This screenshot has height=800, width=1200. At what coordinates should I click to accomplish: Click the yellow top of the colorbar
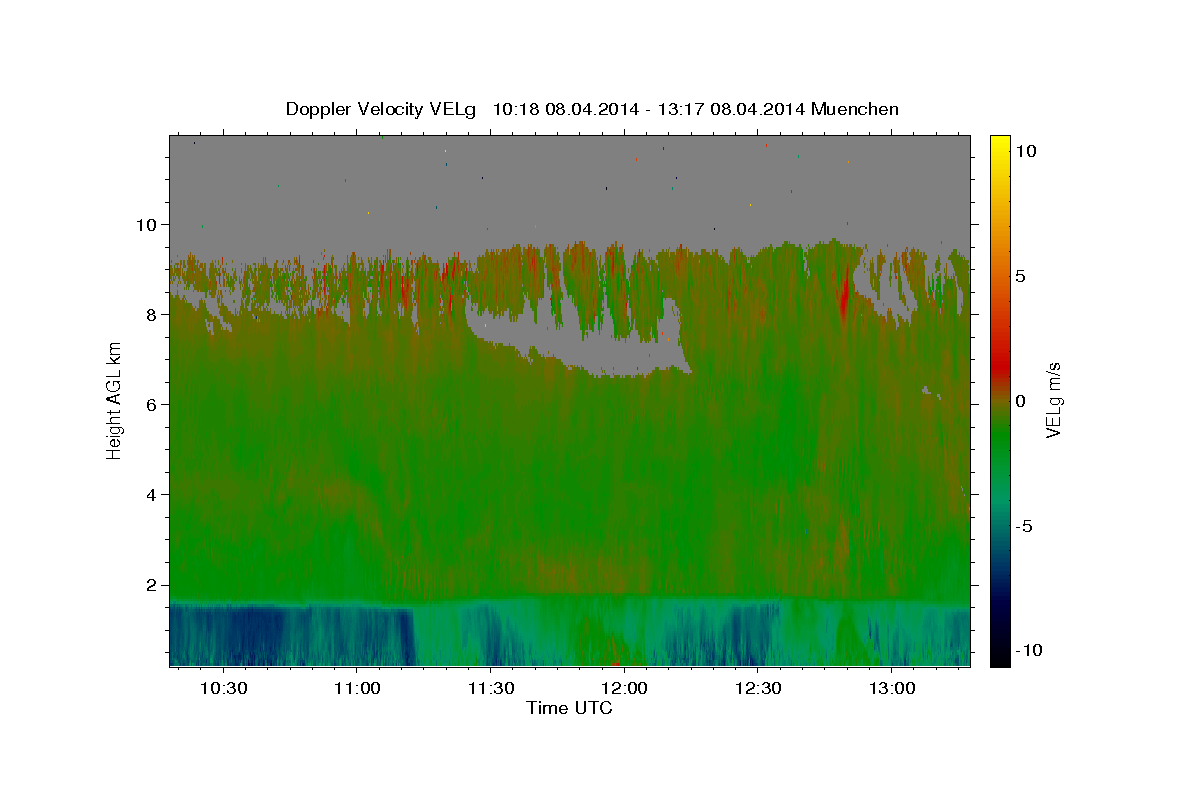pos(1000,142)
